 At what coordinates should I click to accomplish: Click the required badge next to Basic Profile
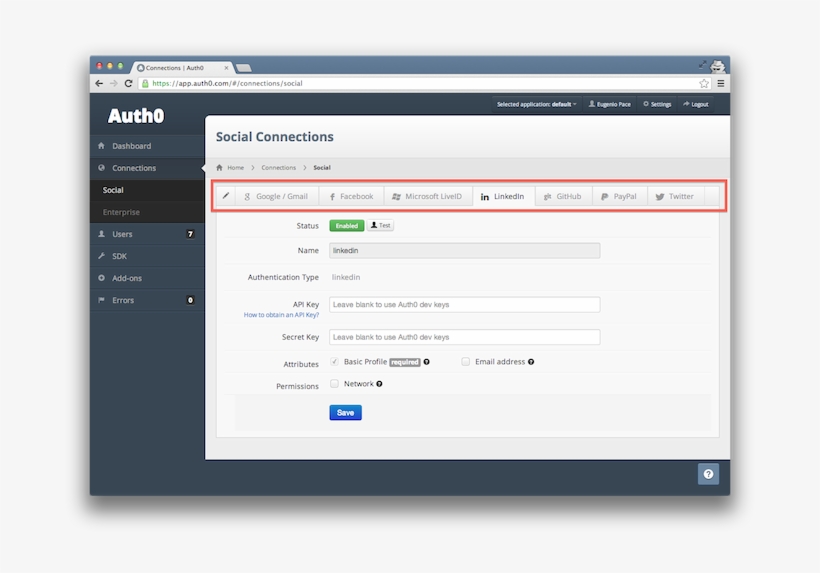pos(405,362)
